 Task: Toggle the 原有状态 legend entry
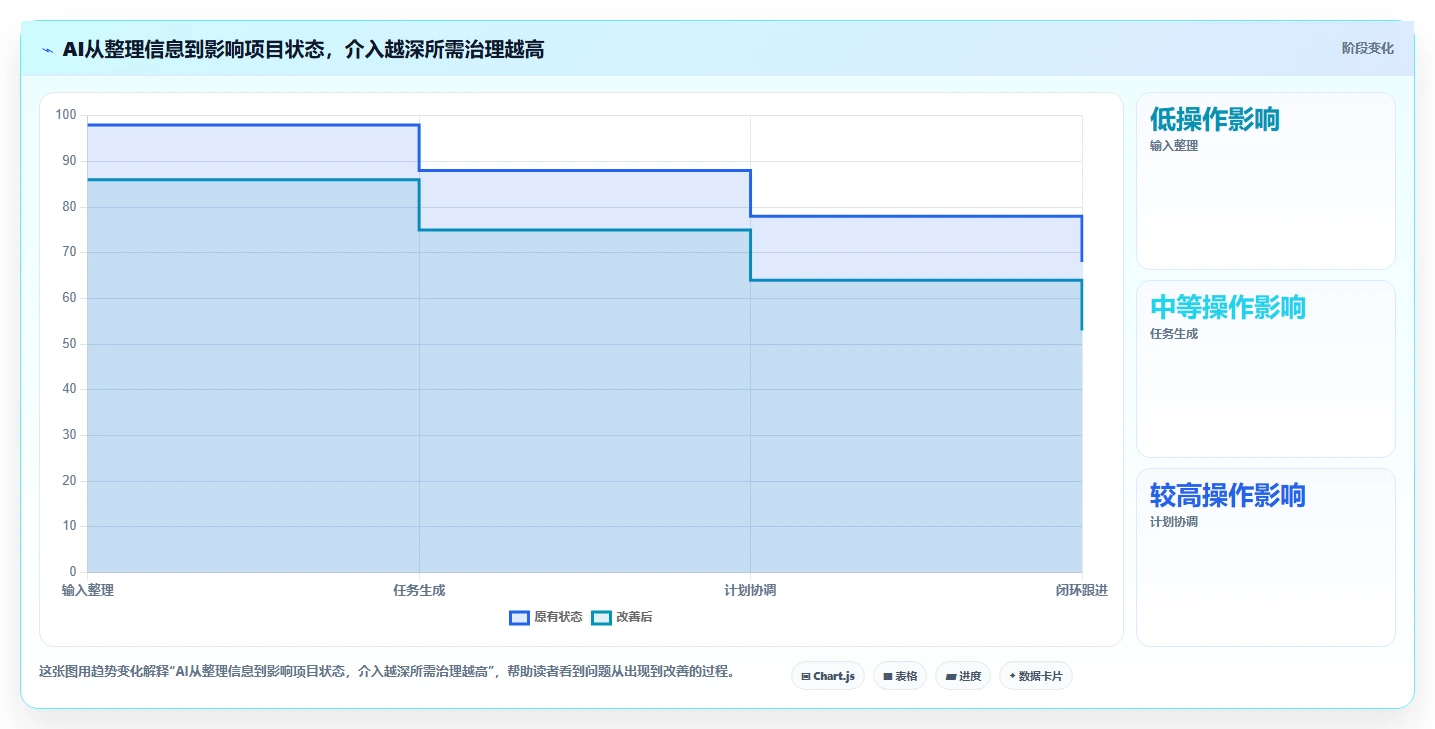pos(546,617)
